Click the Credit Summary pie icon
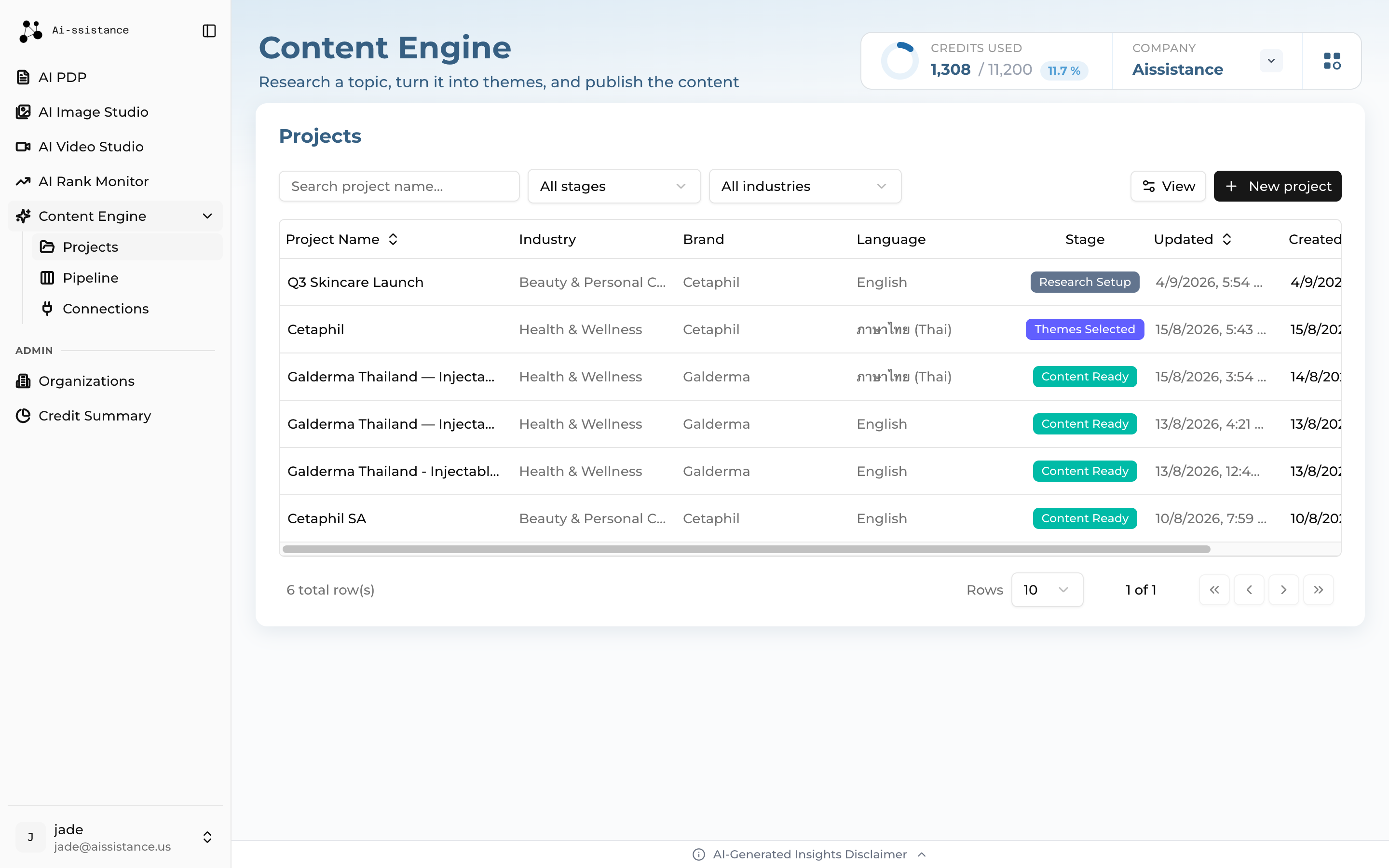The width and height of the screenshot is (1389, 868). [x=23, y=416]
